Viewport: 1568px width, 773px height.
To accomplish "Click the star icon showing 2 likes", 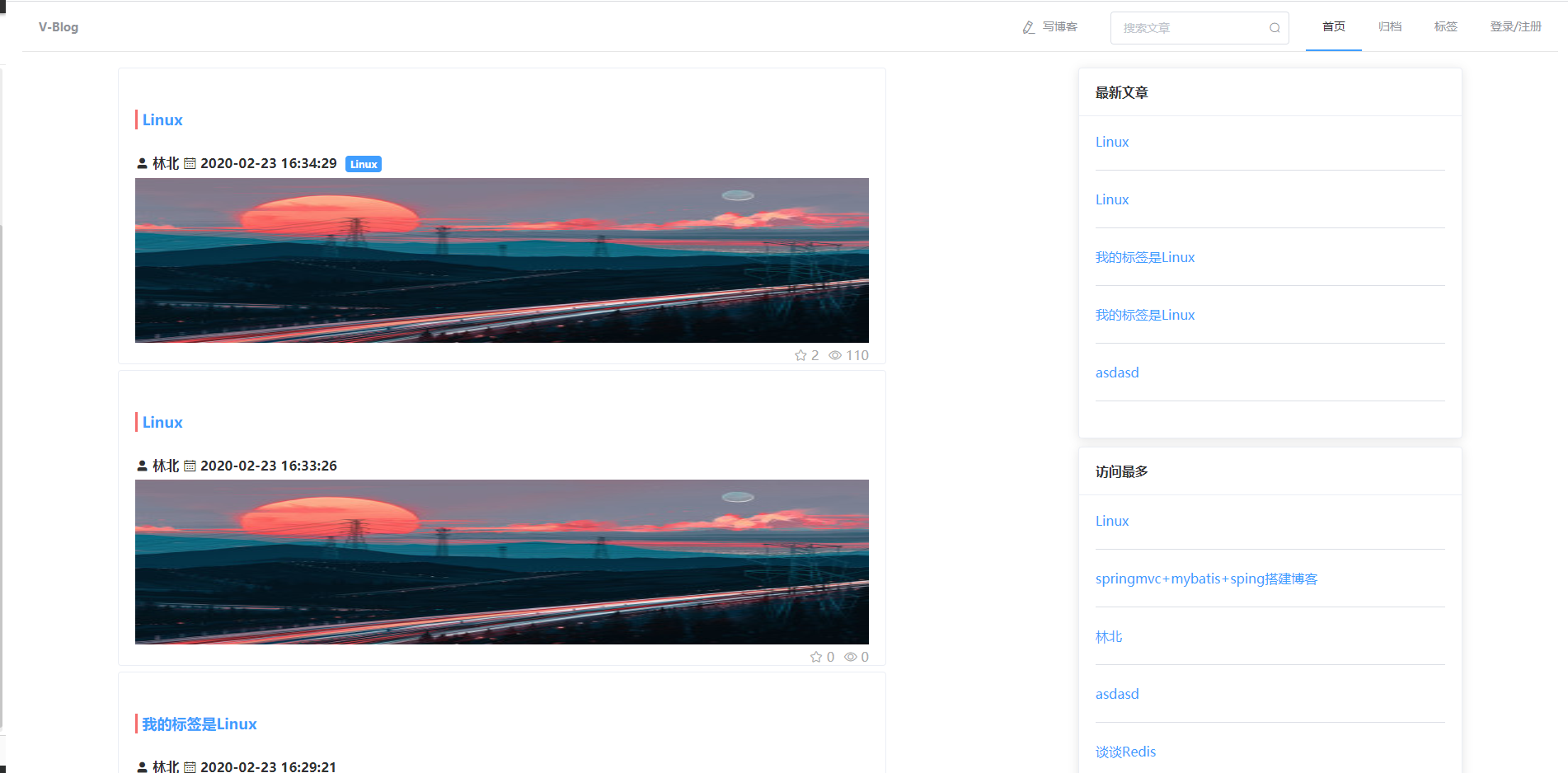I will (800, 354).
